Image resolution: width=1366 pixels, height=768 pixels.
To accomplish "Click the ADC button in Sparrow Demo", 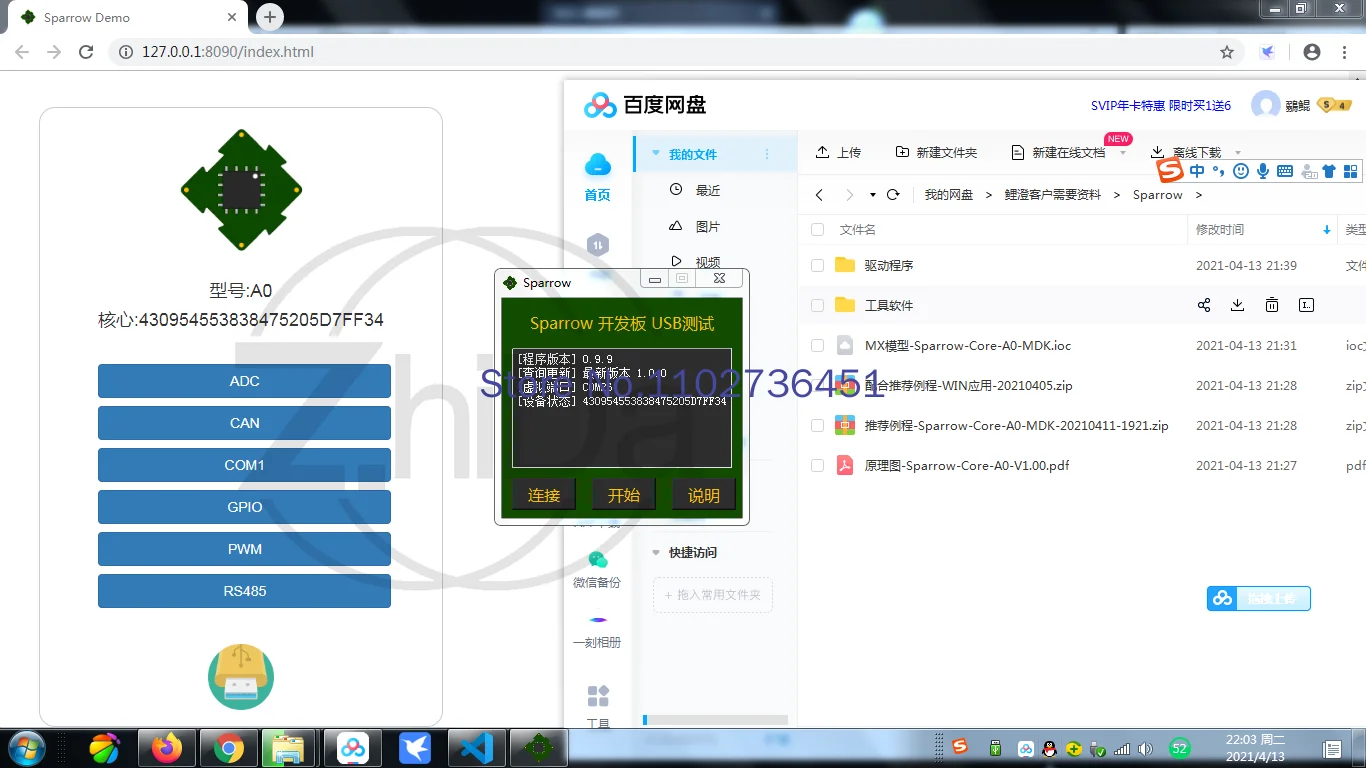I will pyautogui.click(x=244, y=381).
